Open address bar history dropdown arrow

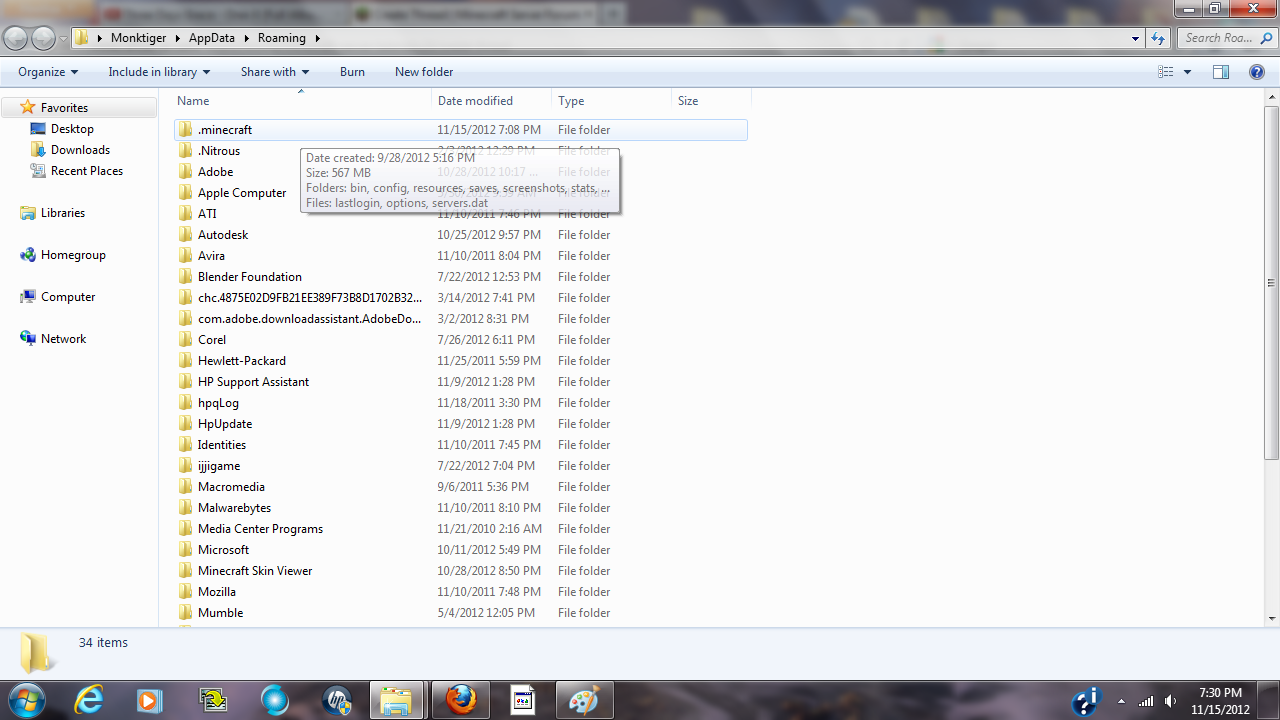pos(1135,38)
